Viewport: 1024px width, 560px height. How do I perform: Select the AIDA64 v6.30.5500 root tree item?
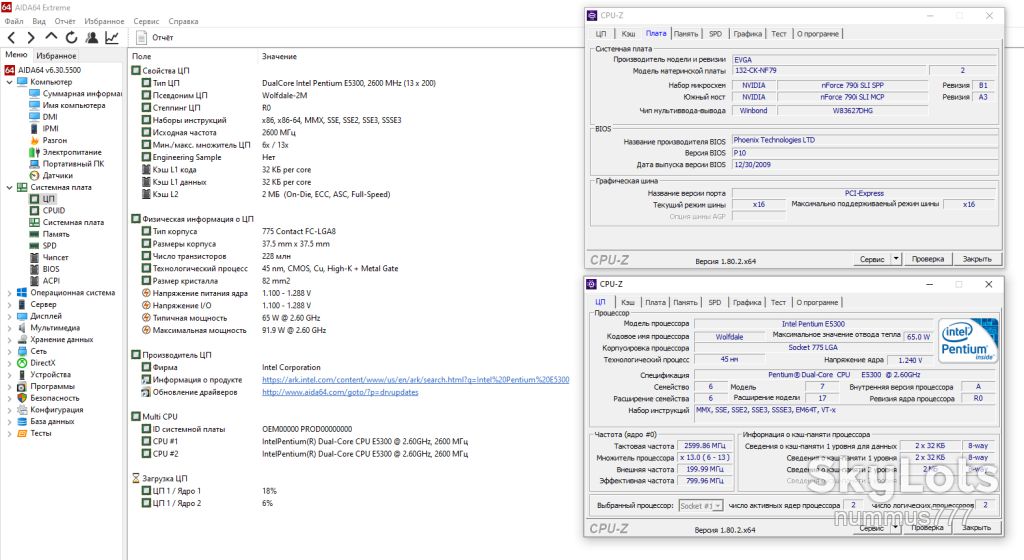50,70
